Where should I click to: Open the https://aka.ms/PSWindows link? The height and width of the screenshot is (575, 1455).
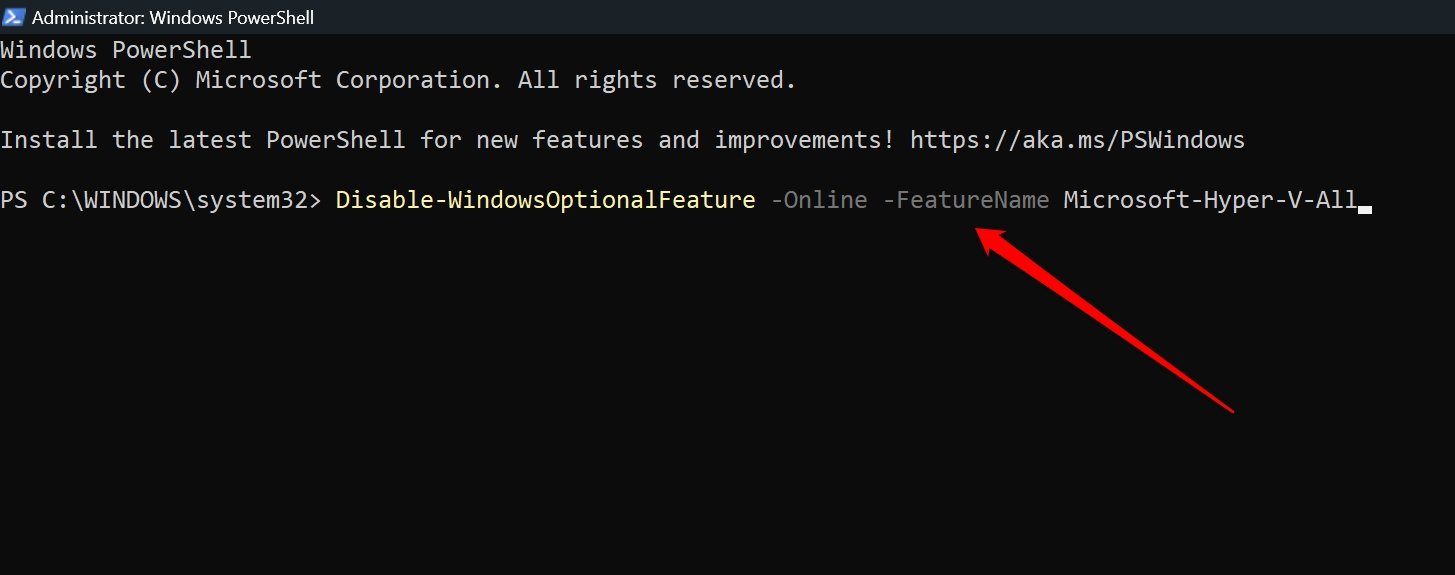point(1077,140)
